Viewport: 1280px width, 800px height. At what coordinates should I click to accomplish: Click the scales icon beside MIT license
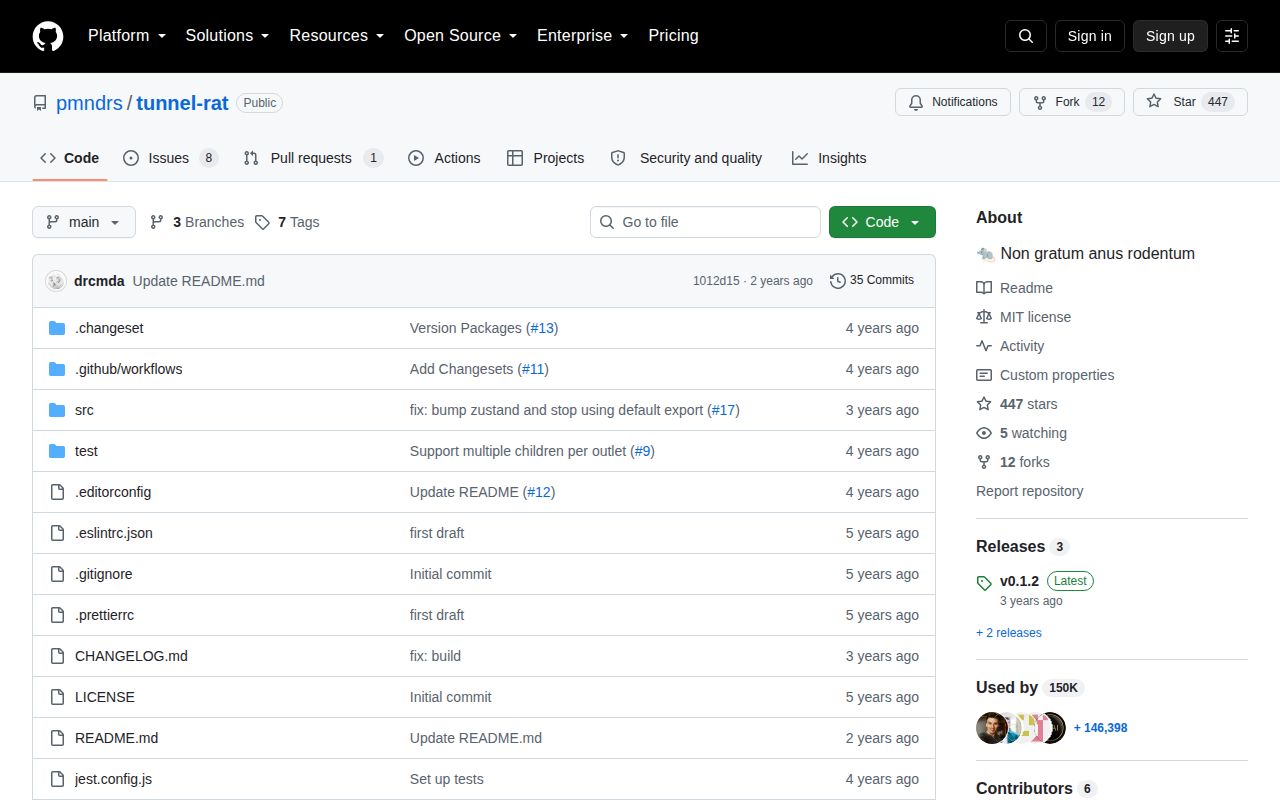click(x=984, y=317)
